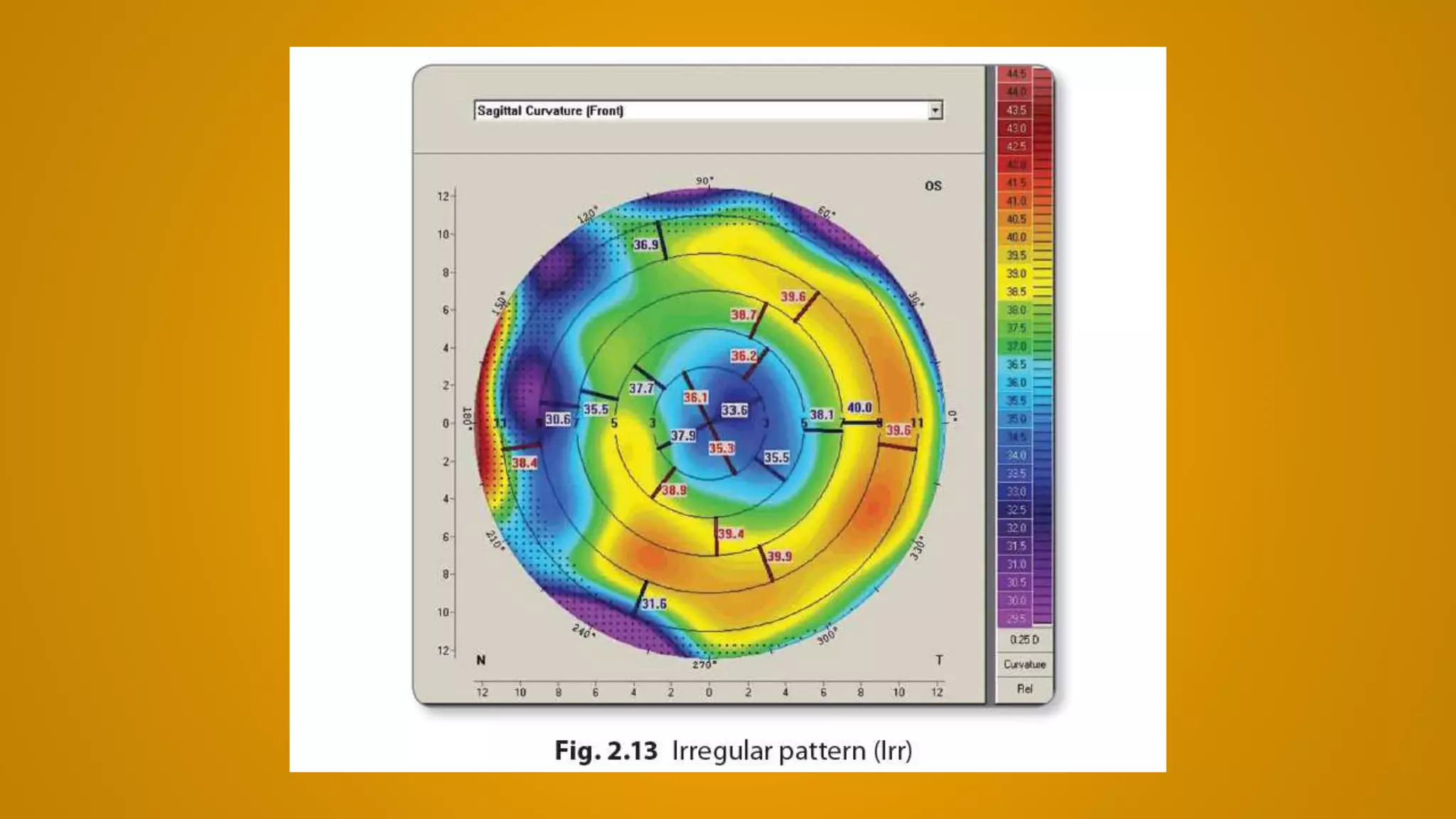Click the Curvature scale type button
This screenshot has height=819, width=1456.
(1024, 665)
